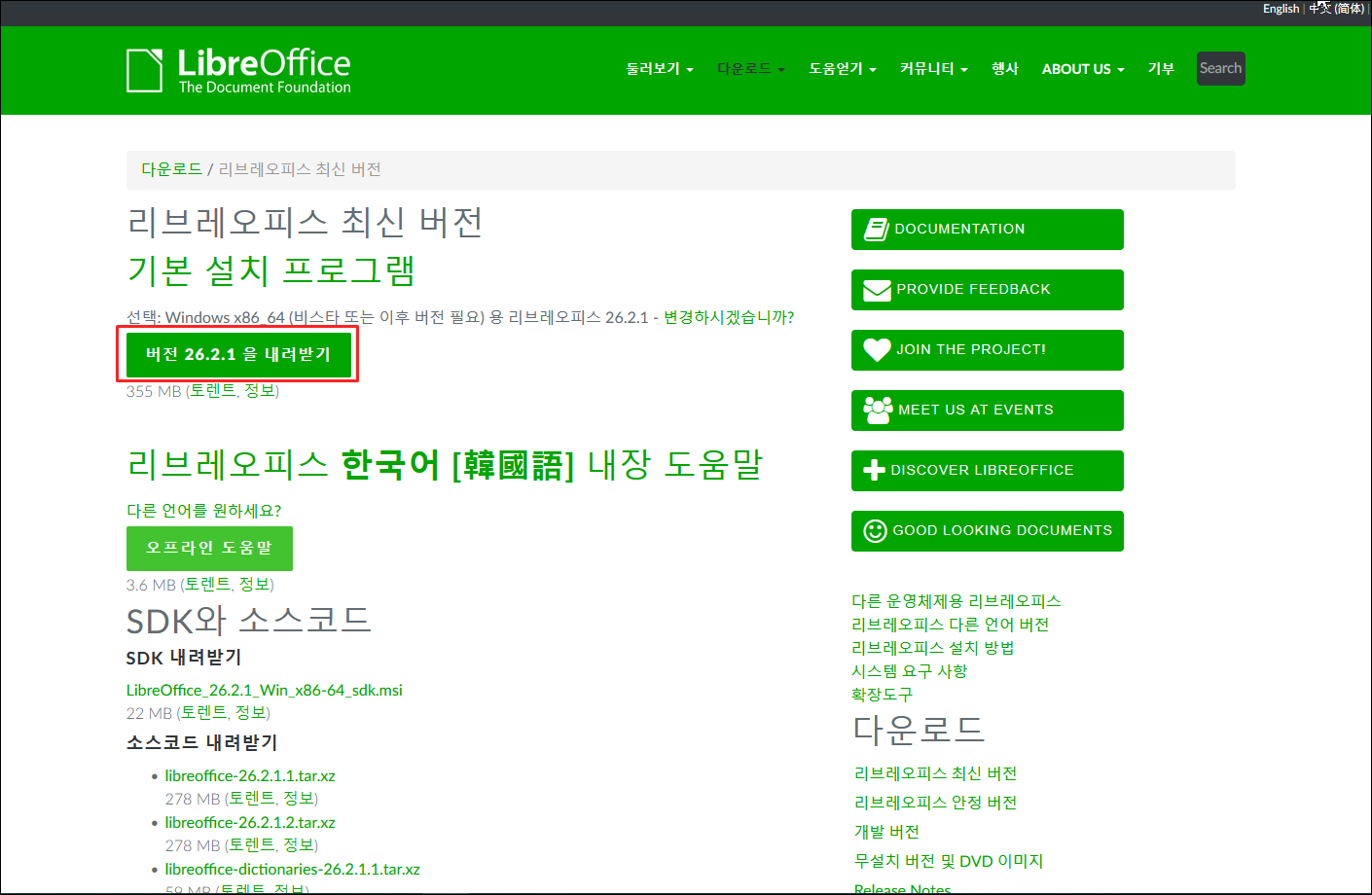Click the DISCOVER LIBREOFFICE button
The image size is (1372, 895).
point(988,471)
